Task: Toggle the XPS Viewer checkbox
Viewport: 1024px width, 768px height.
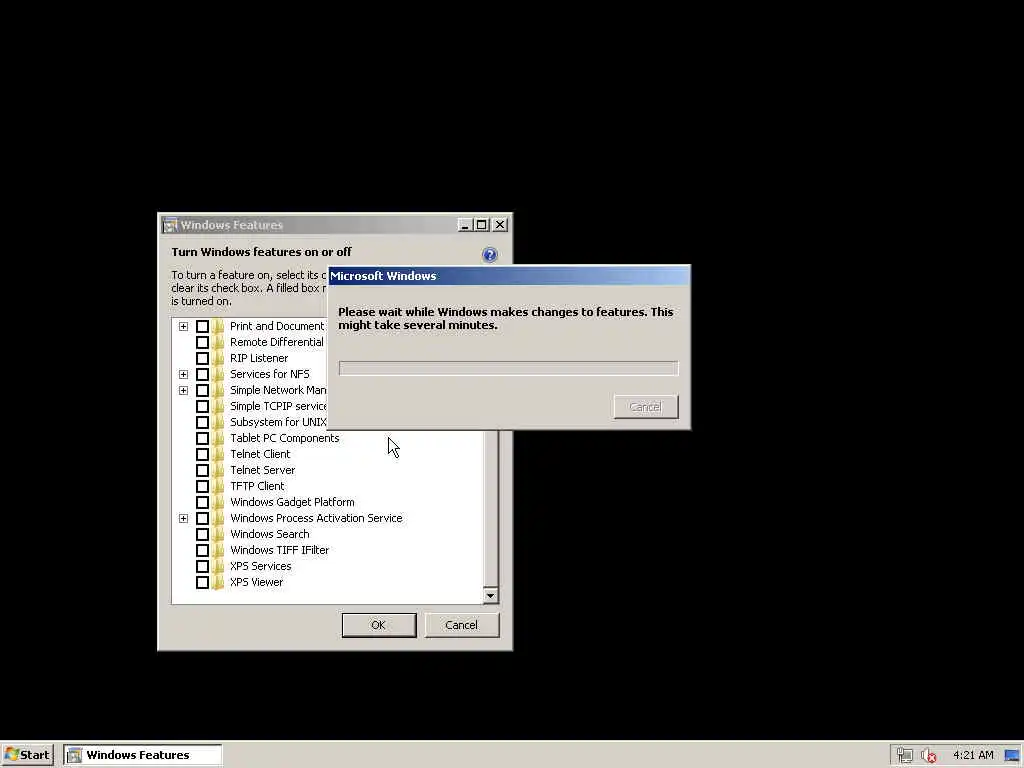Action: (202, 583)
